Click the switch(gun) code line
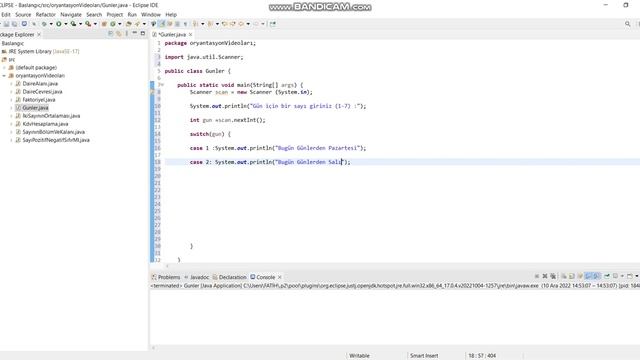Image resolution: width=640 pixels, height=360 pixels. (210, 134)
